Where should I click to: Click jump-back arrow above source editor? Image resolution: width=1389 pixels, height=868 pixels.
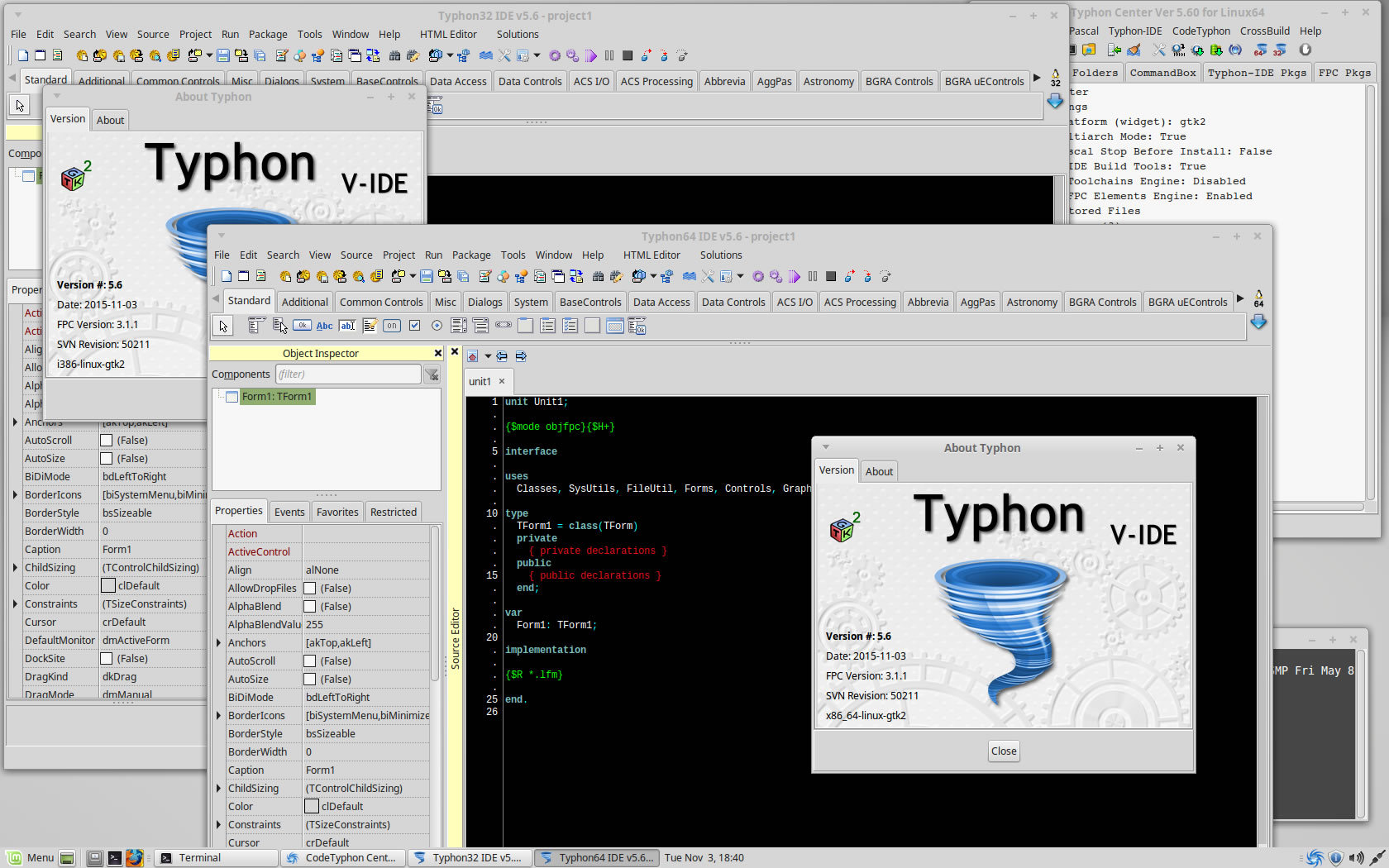tap(502, 356)
